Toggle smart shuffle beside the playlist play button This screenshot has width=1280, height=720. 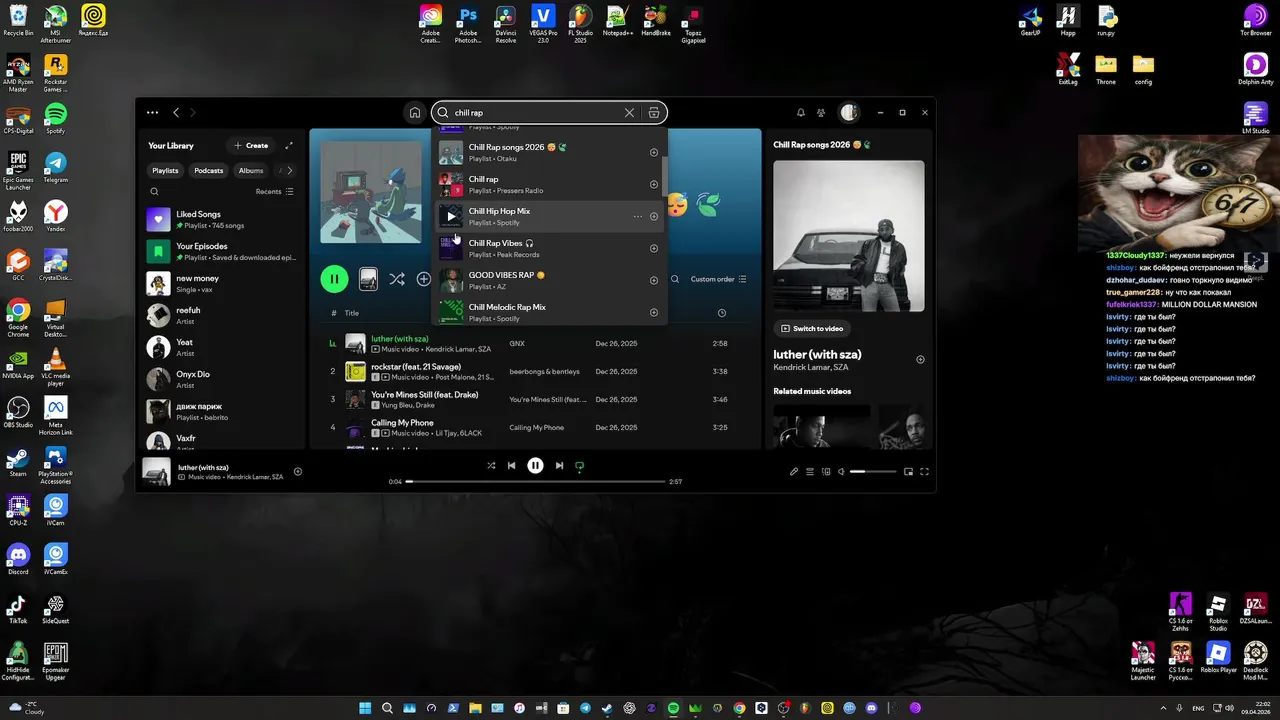pyautogui.click(x=397, y=279)
